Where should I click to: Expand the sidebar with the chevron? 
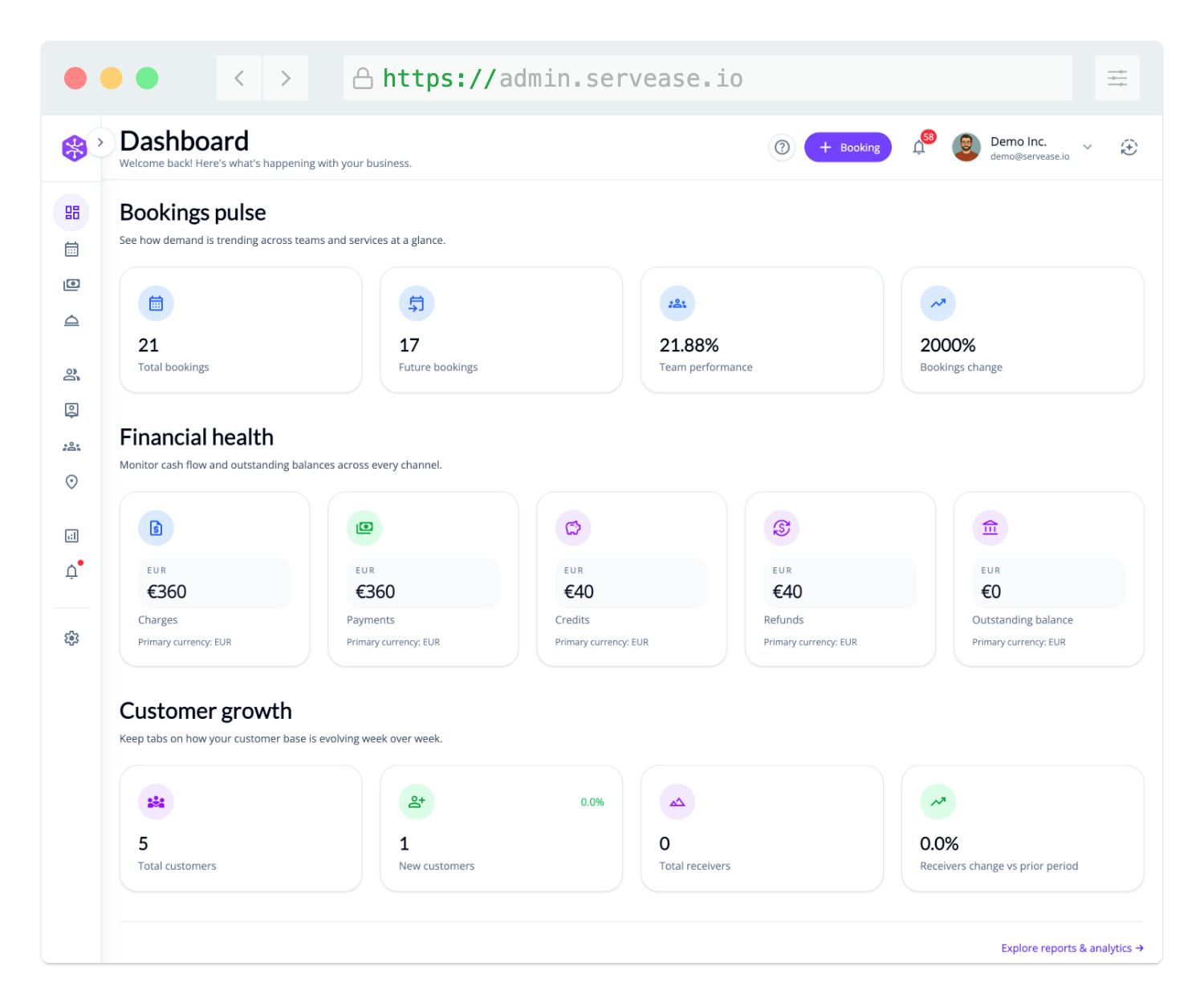coord(100,143)
